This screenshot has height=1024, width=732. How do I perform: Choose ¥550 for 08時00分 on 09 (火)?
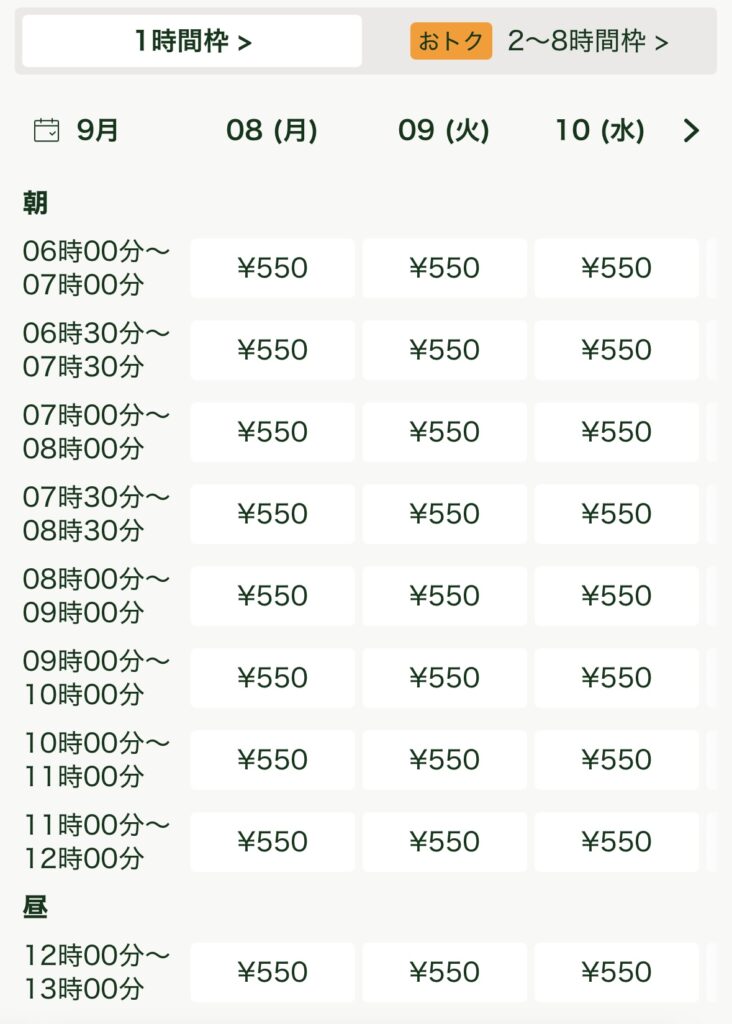click(x=444, y=596)
